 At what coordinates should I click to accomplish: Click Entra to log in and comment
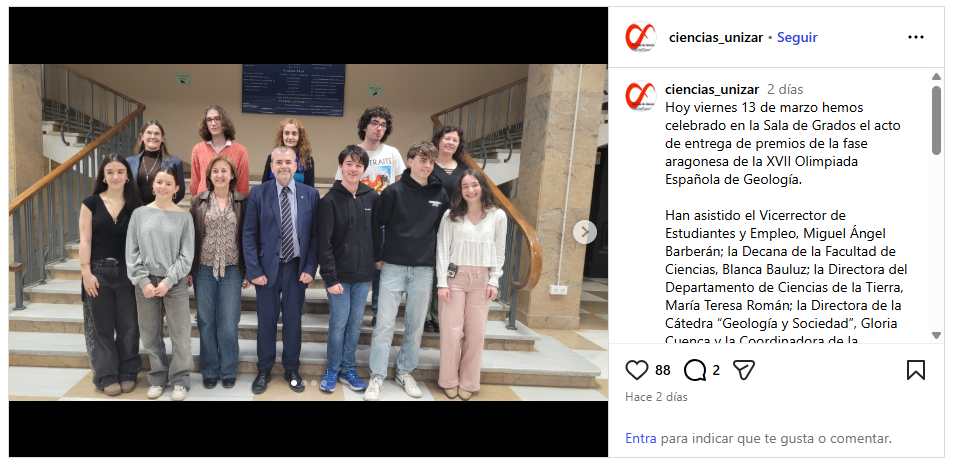click(641, 438)
